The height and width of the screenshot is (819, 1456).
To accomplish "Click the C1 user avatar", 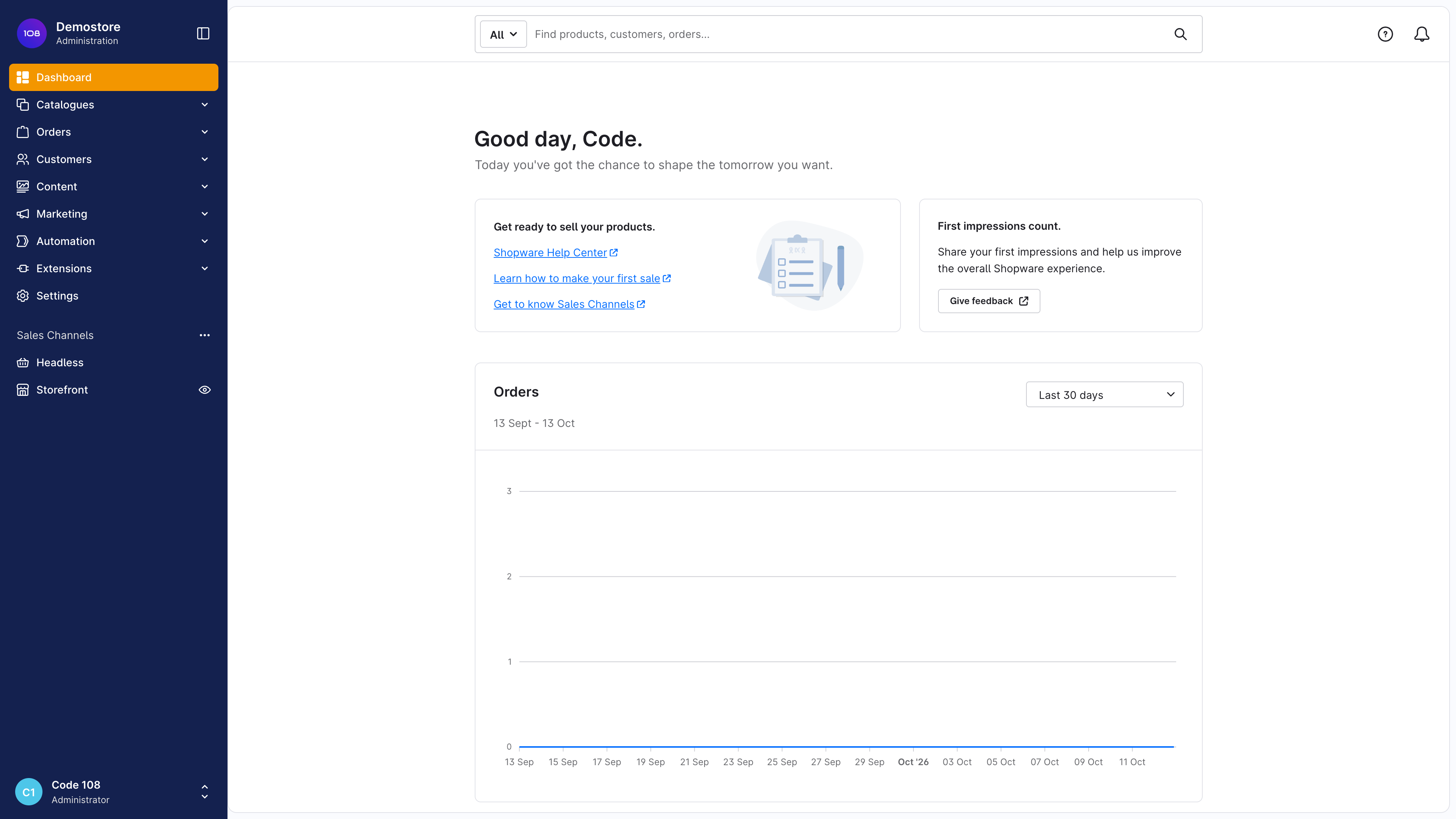I will (x=29, y=792).
